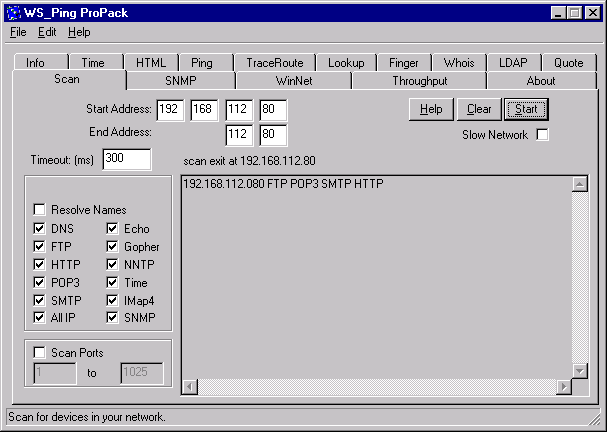Select the result line 192.168.112.080 FTP POP3 SMTP HTTP
Viewport: 607px width, 432px height.
point(283,183)
